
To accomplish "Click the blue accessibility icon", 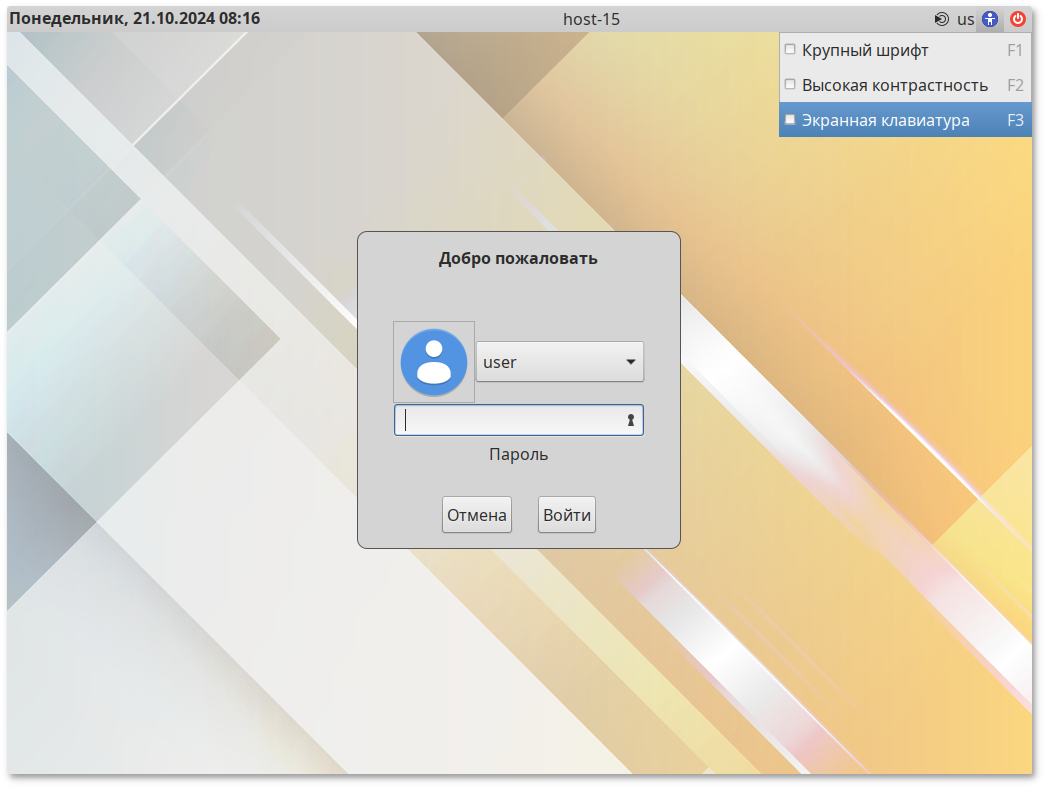I will tap(990, 19).
